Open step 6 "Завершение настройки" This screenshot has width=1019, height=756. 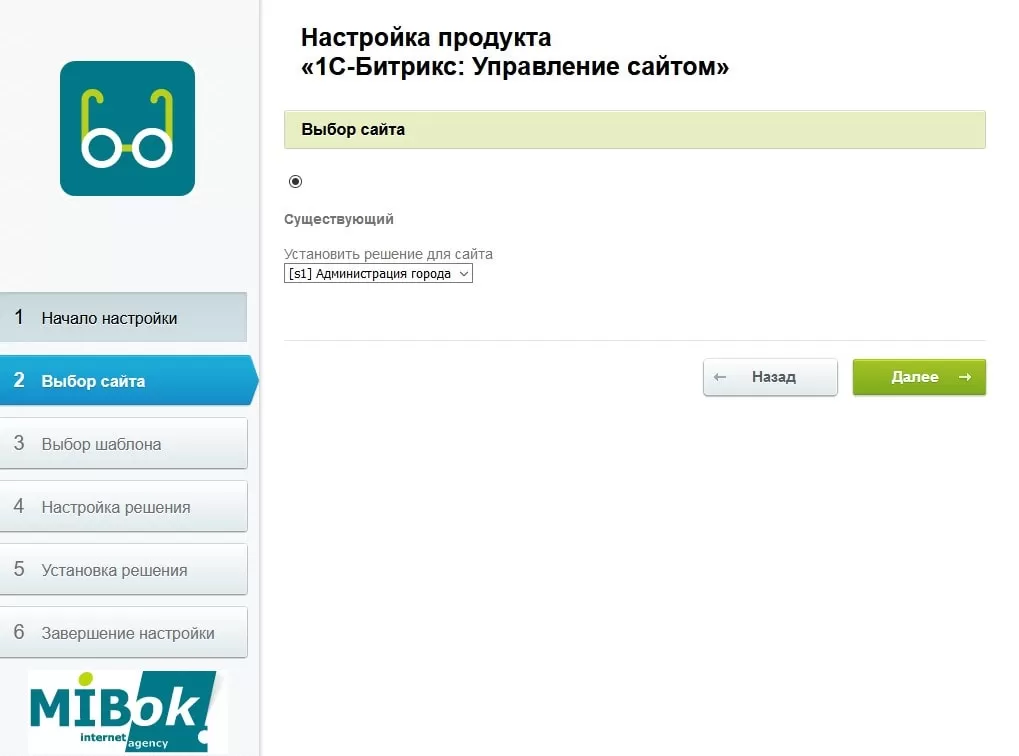click(x=123, y=632)
